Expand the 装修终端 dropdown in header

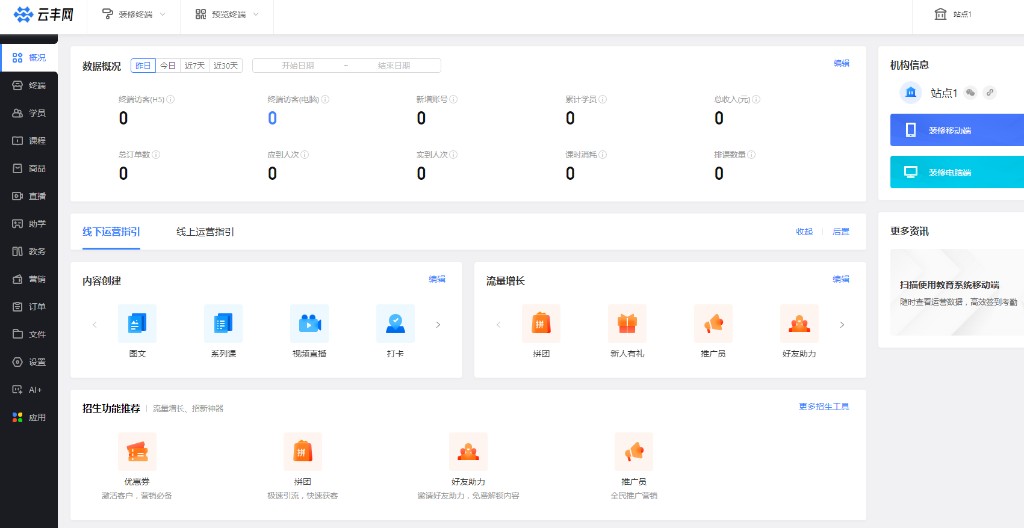(x=134, y=14)
